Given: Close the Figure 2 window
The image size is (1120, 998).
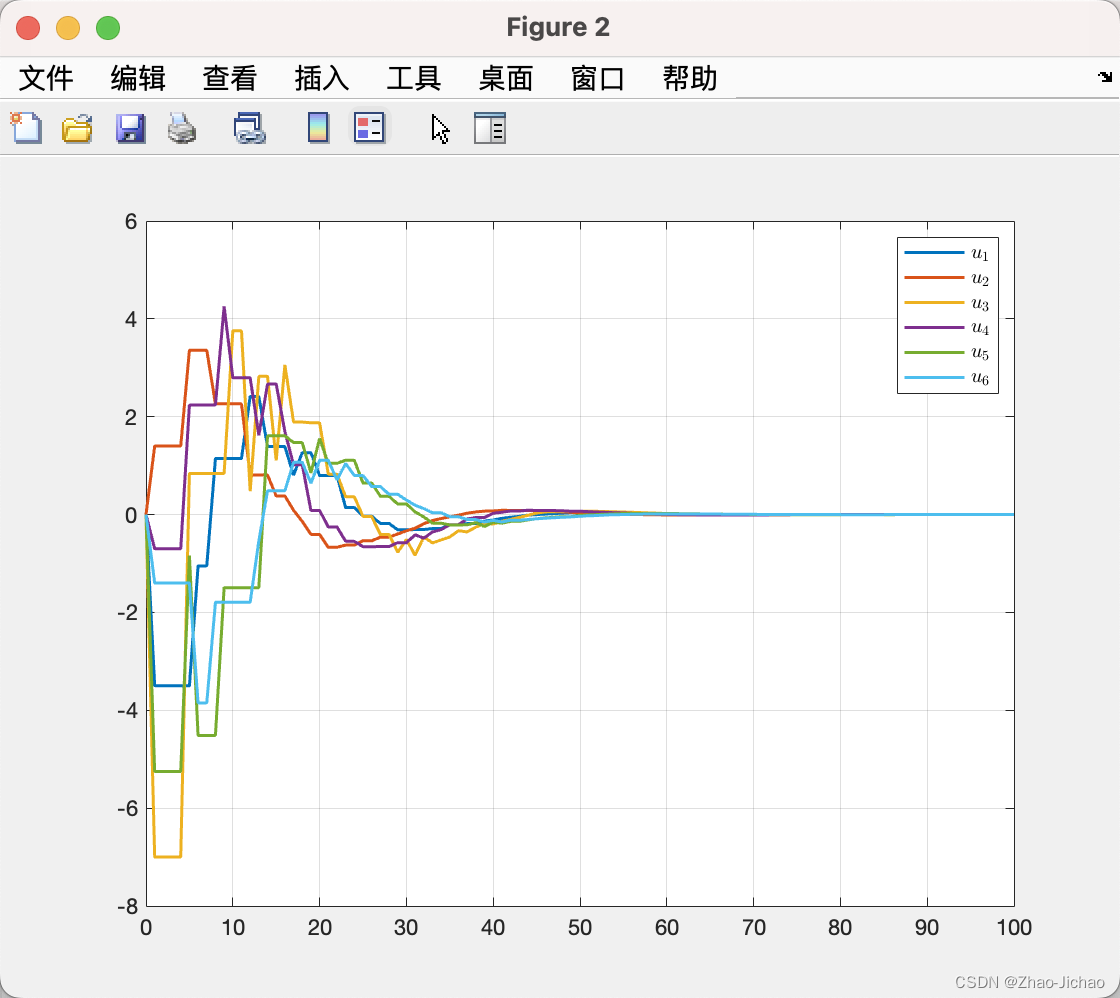Looking at the screenshot, I should (x=29, y=28).
